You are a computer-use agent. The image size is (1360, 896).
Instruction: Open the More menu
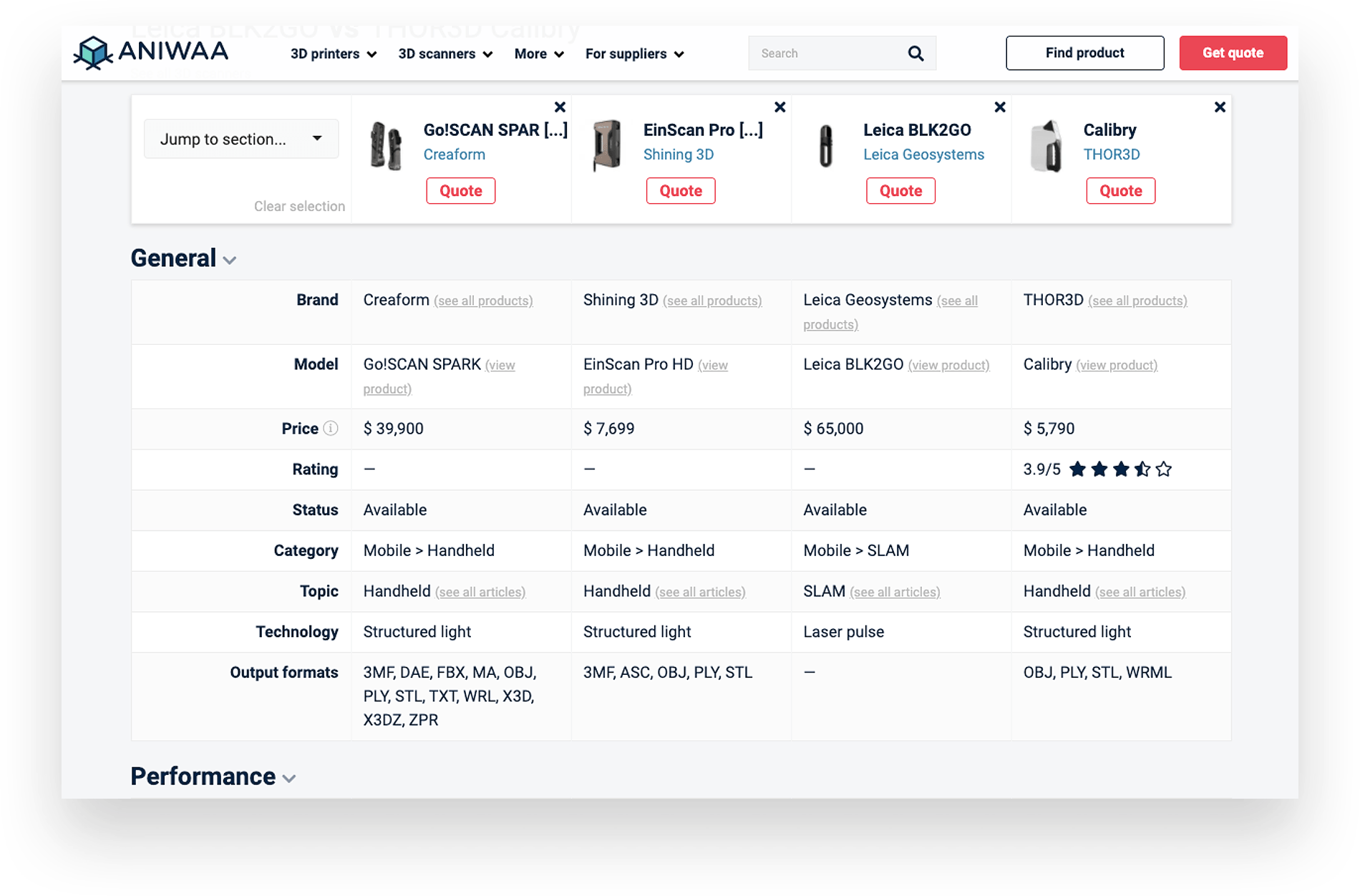pos(539,54)
